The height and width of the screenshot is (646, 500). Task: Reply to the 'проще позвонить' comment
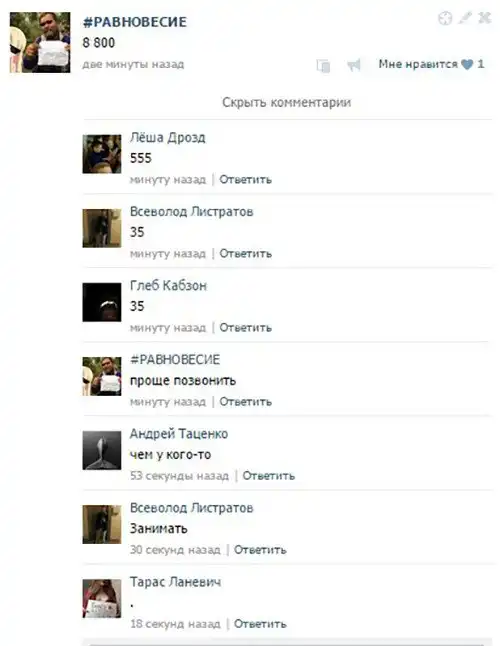tap(245, 402)
